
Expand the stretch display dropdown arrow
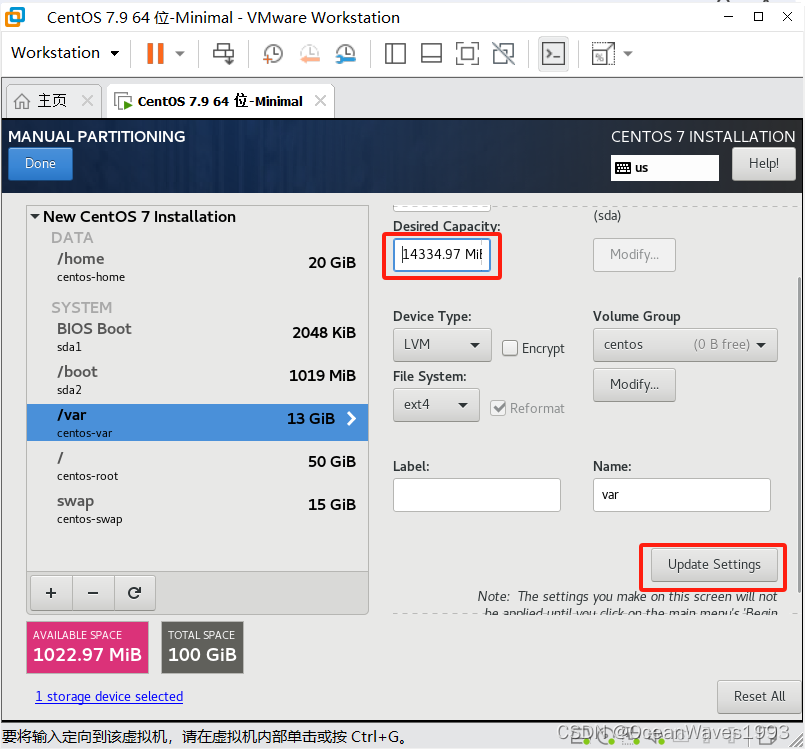point(627,53)
